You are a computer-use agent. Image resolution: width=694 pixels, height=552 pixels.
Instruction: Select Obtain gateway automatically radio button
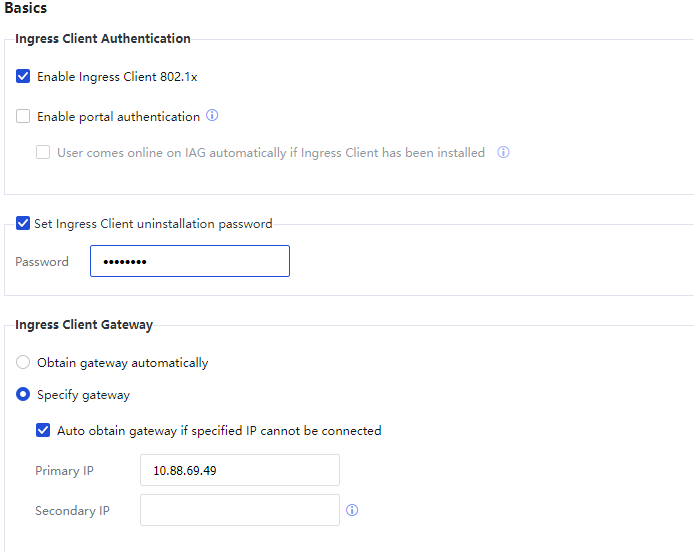pos(23,363)
